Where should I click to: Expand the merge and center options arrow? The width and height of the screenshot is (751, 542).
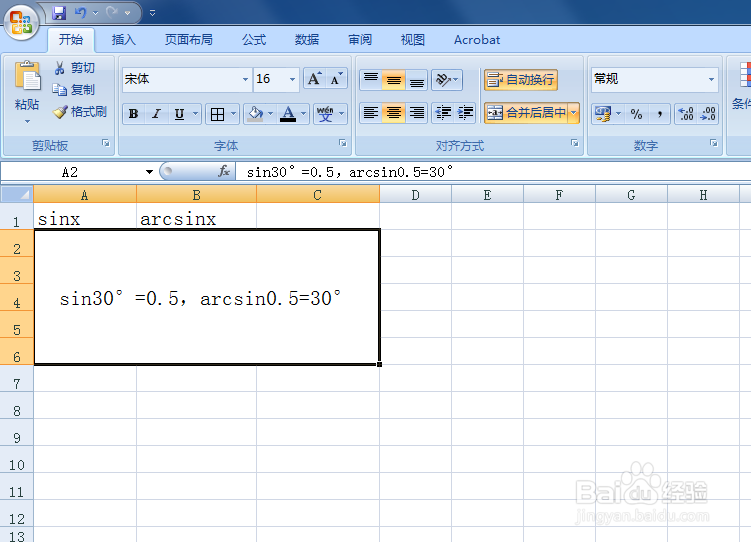[574, 113]
